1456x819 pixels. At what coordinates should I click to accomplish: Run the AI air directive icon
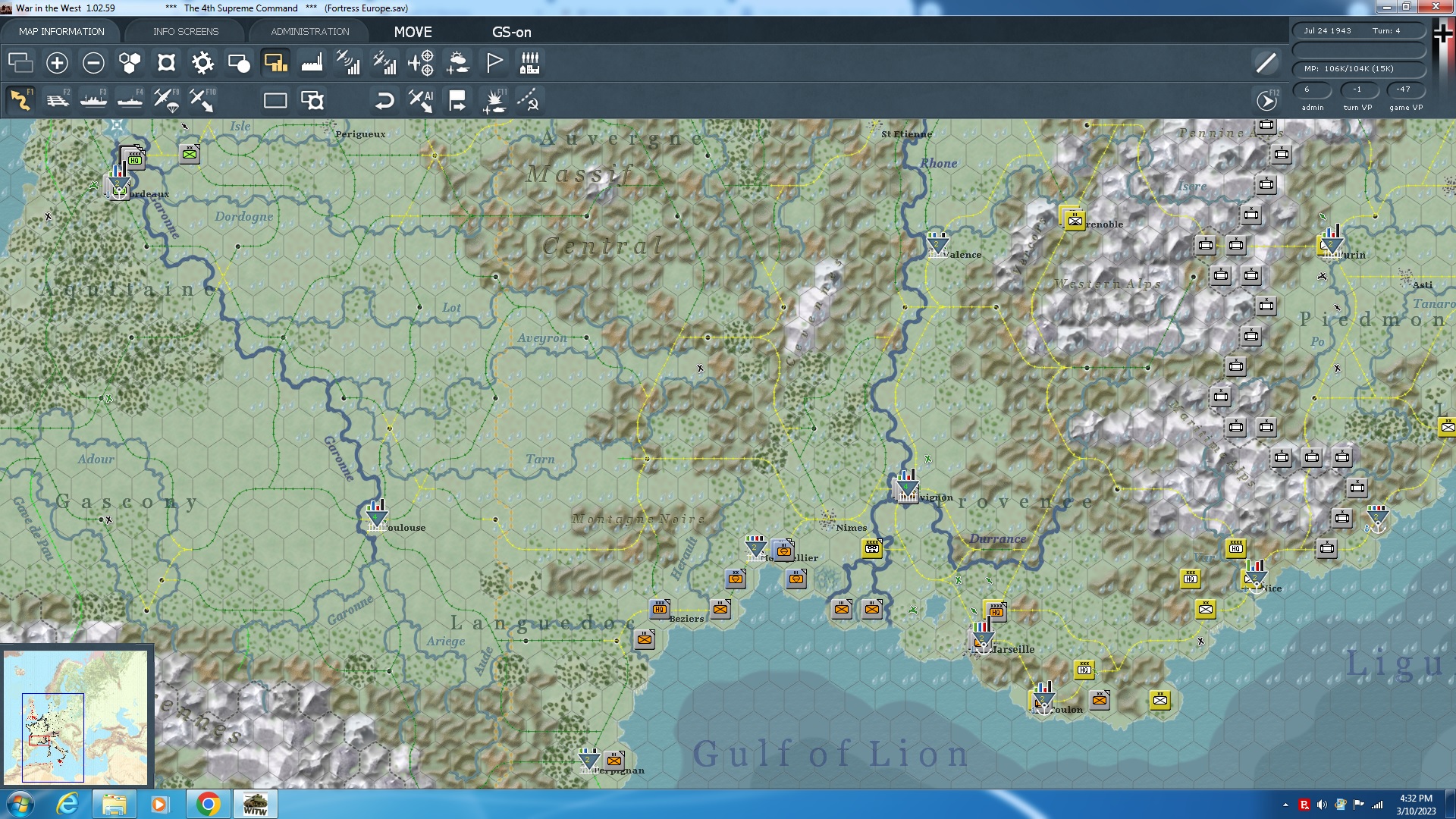pyautogui.click(x=421, y=100)
